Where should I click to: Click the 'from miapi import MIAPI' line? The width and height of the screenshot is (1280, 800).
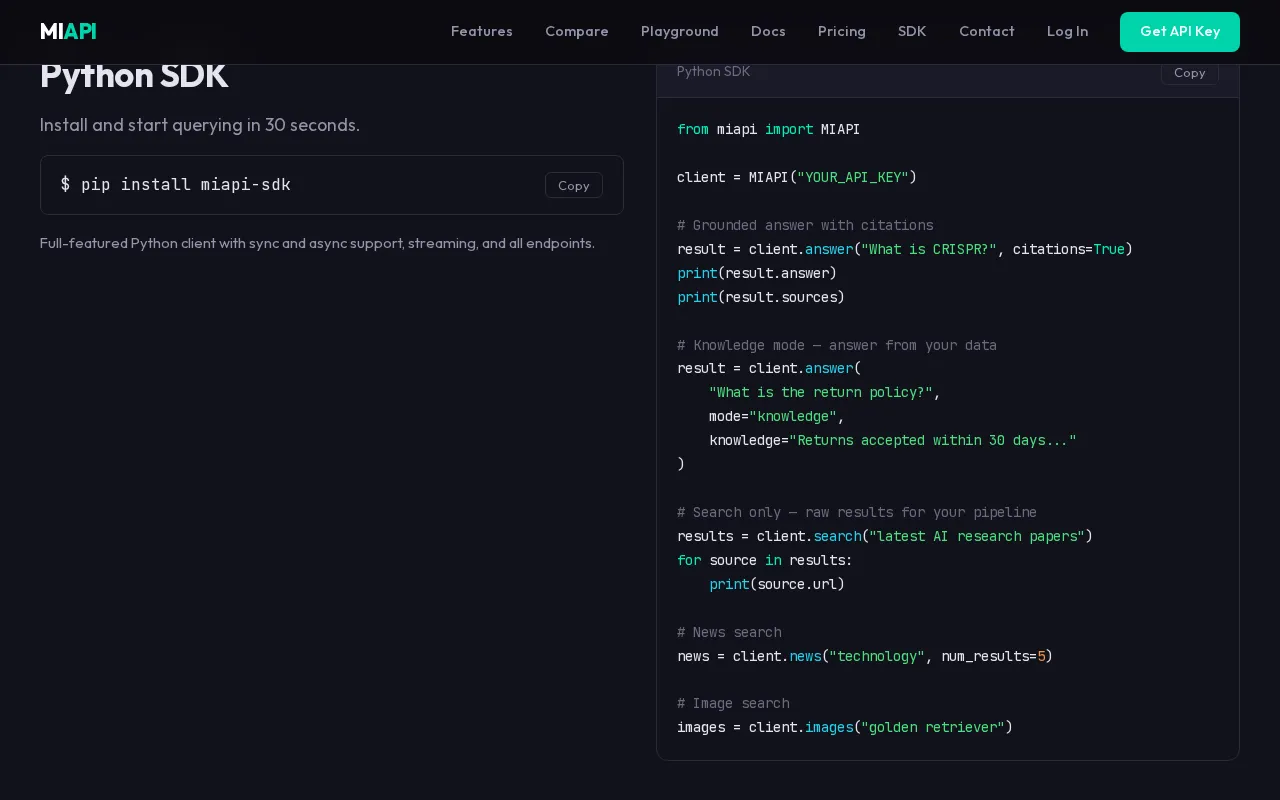[768, 129]
